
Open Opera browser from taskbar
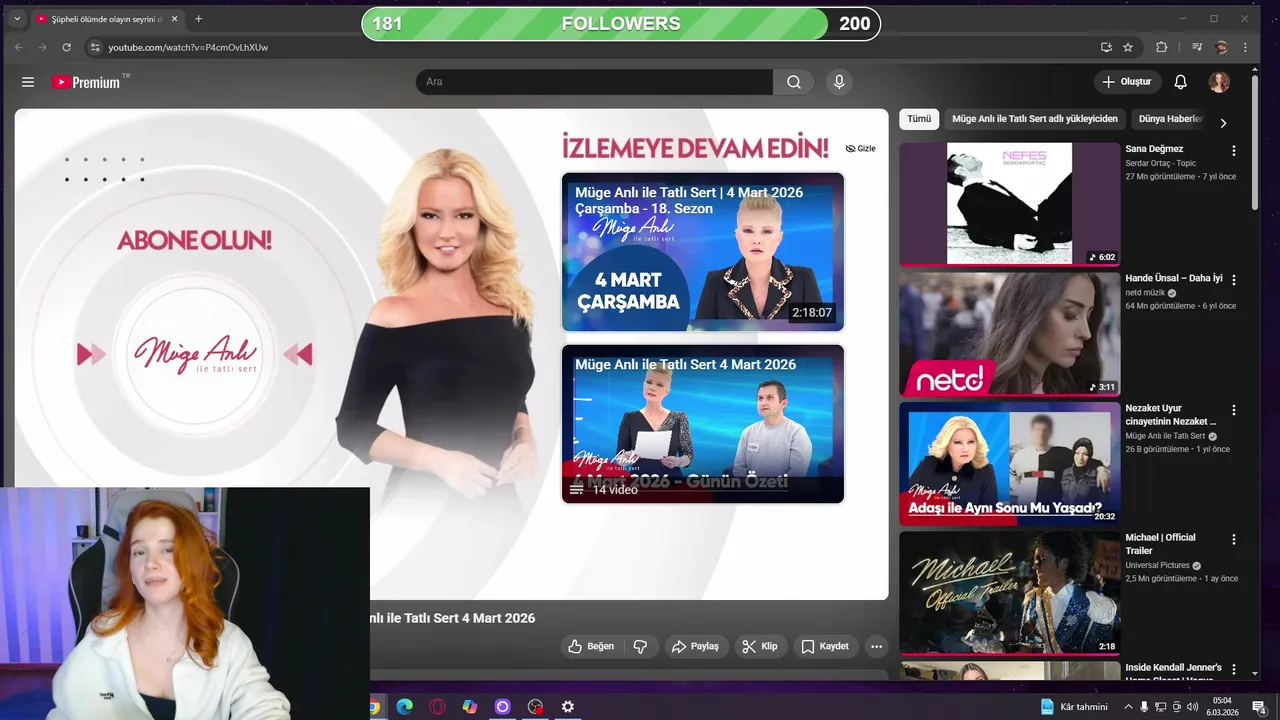(x=437, y=707)
